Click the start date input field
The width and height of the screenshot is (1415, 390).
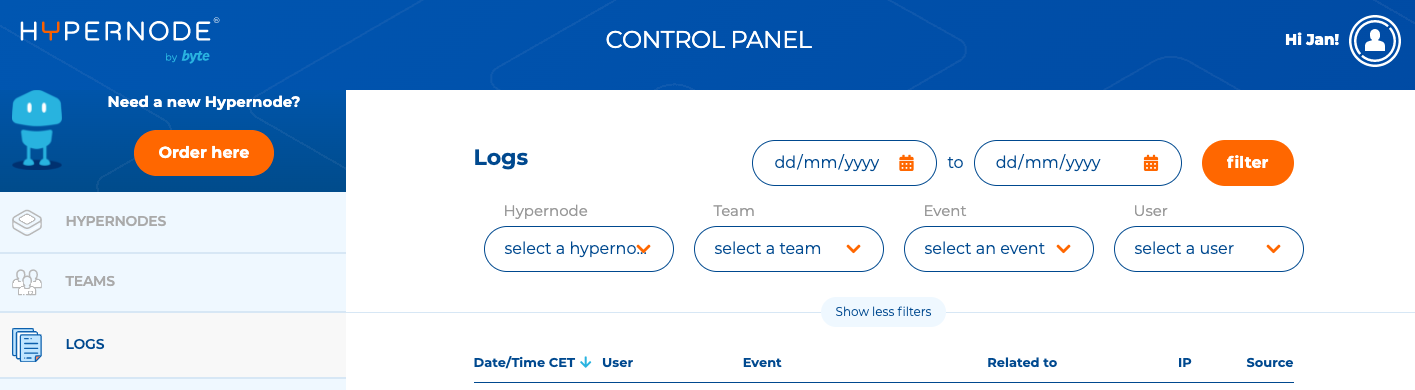coord(844,163)
